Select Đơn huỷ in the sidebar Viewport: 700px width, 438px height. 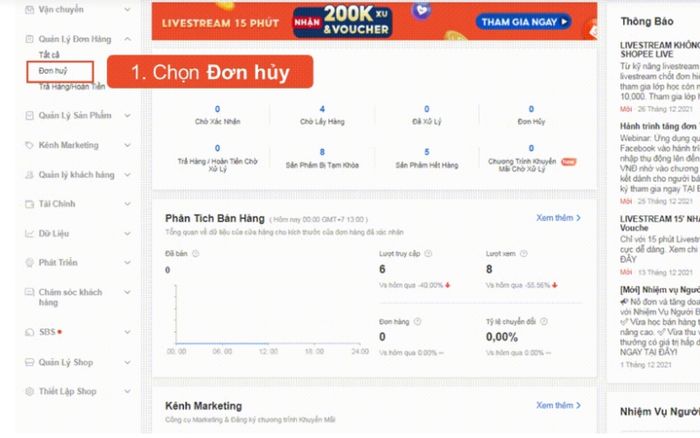coord(53,71)
